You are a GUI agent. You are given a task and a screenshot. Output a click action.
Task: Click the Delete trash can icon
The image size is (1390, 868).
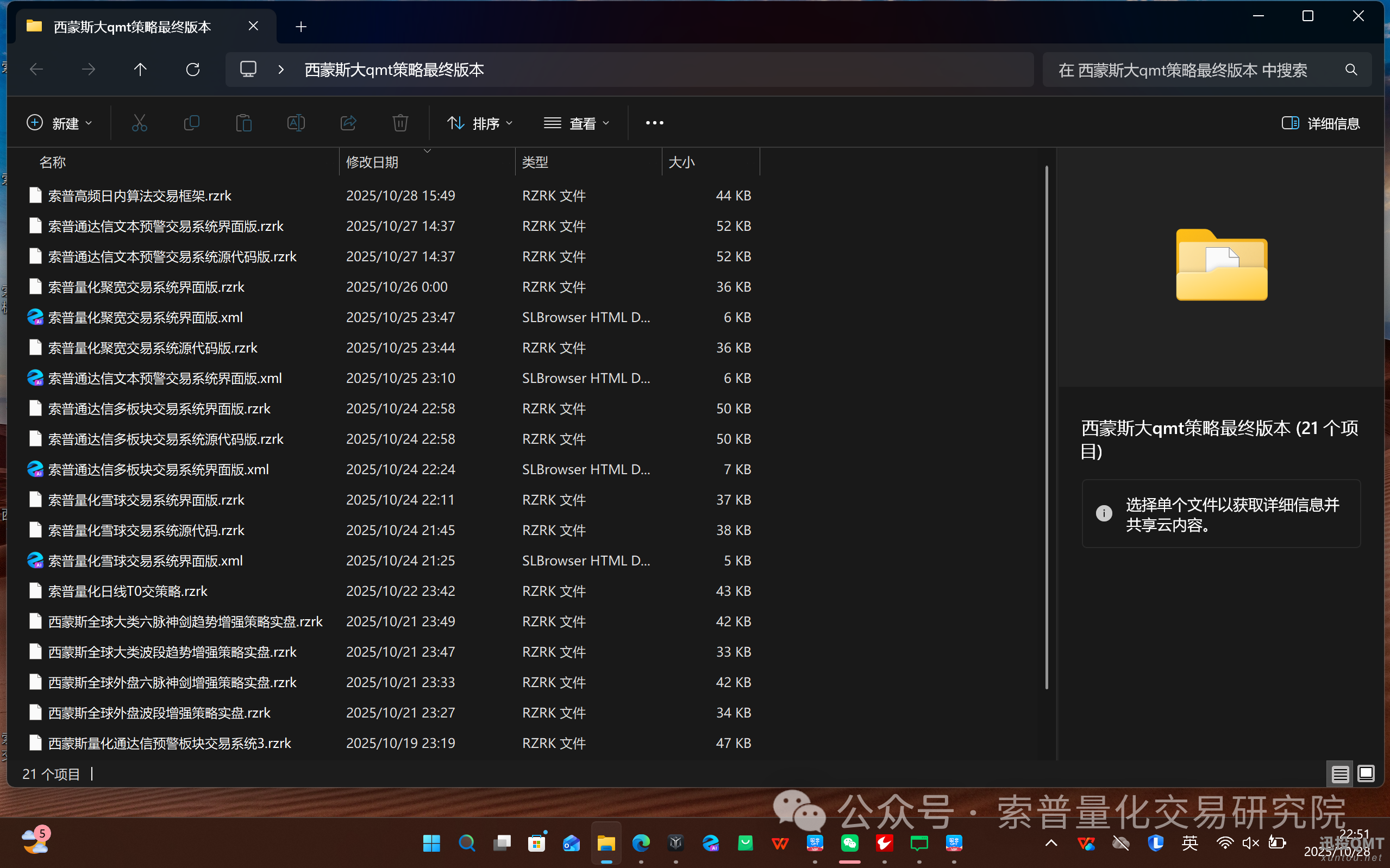(400, 123)
